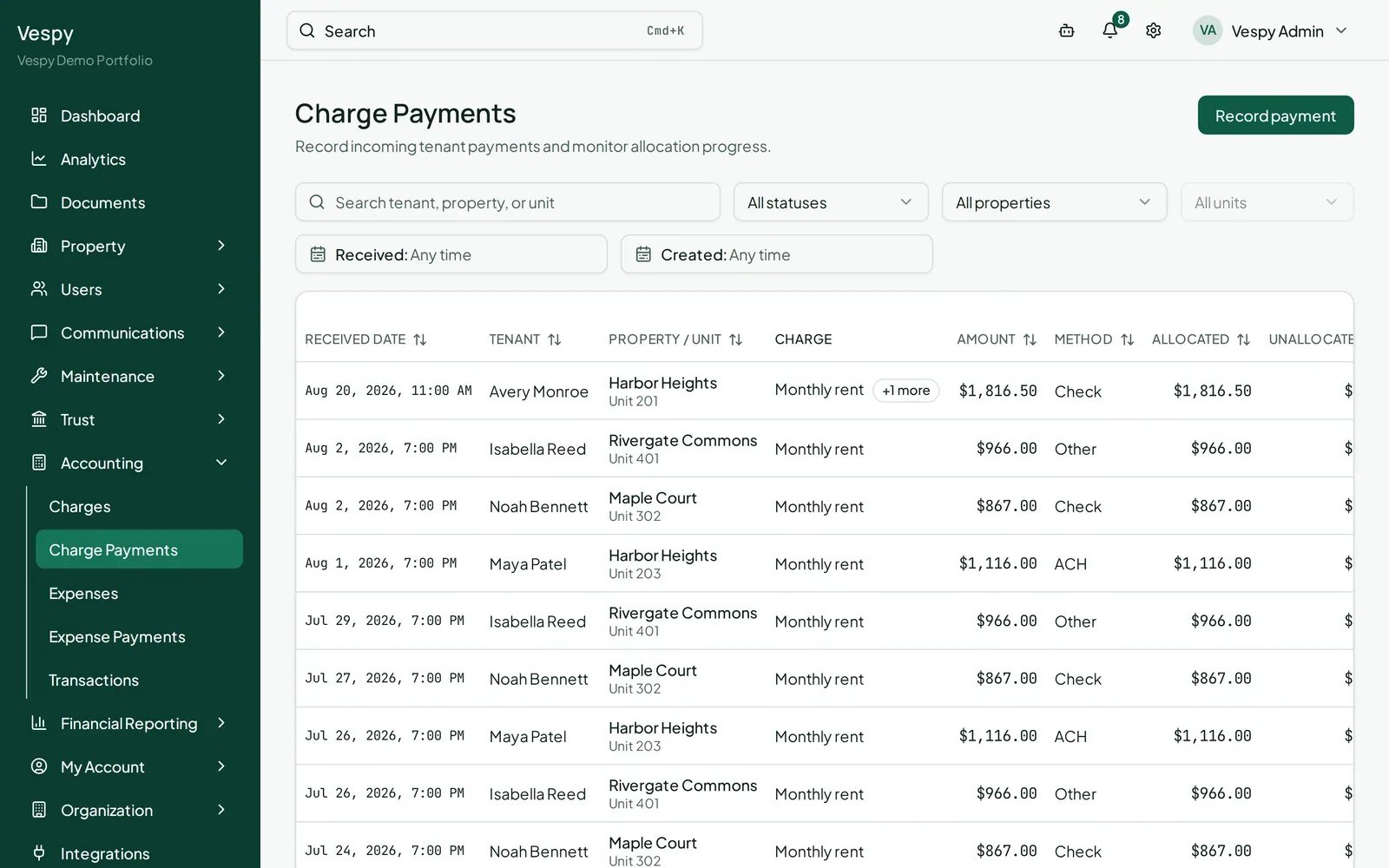Sort by Method column arrows
This screenshot has height=868, width=1389.
point(1128,339)
